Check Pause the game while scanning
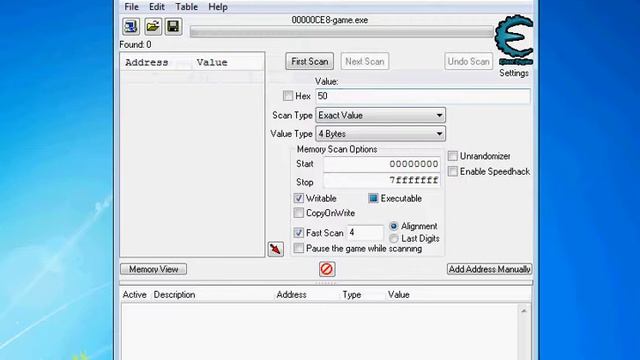This screenshot has height=360, width=640. (x=298, y=249)
